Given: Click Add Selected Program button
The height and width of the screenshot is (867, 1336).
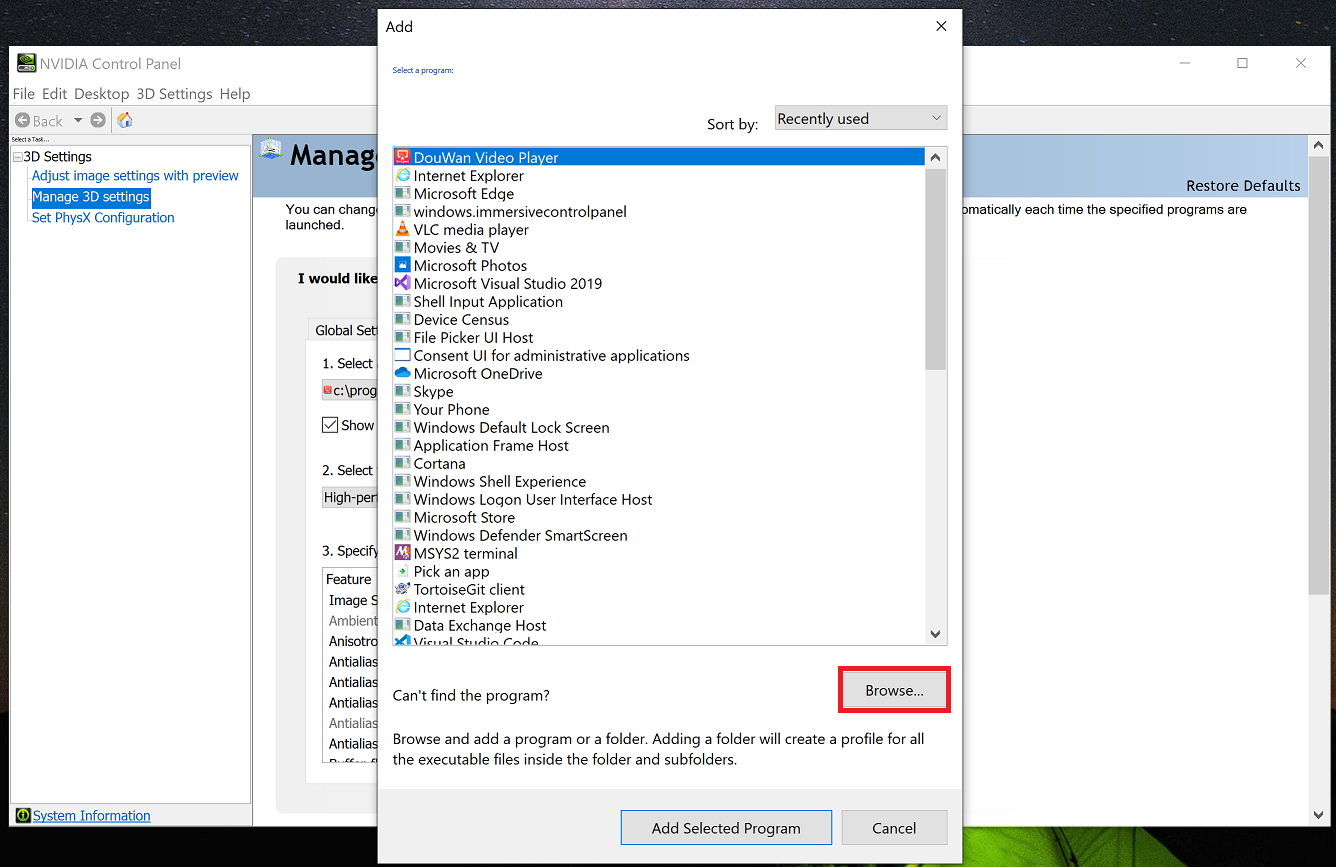Looking at the screenshot, I should (x=726, y=828).
